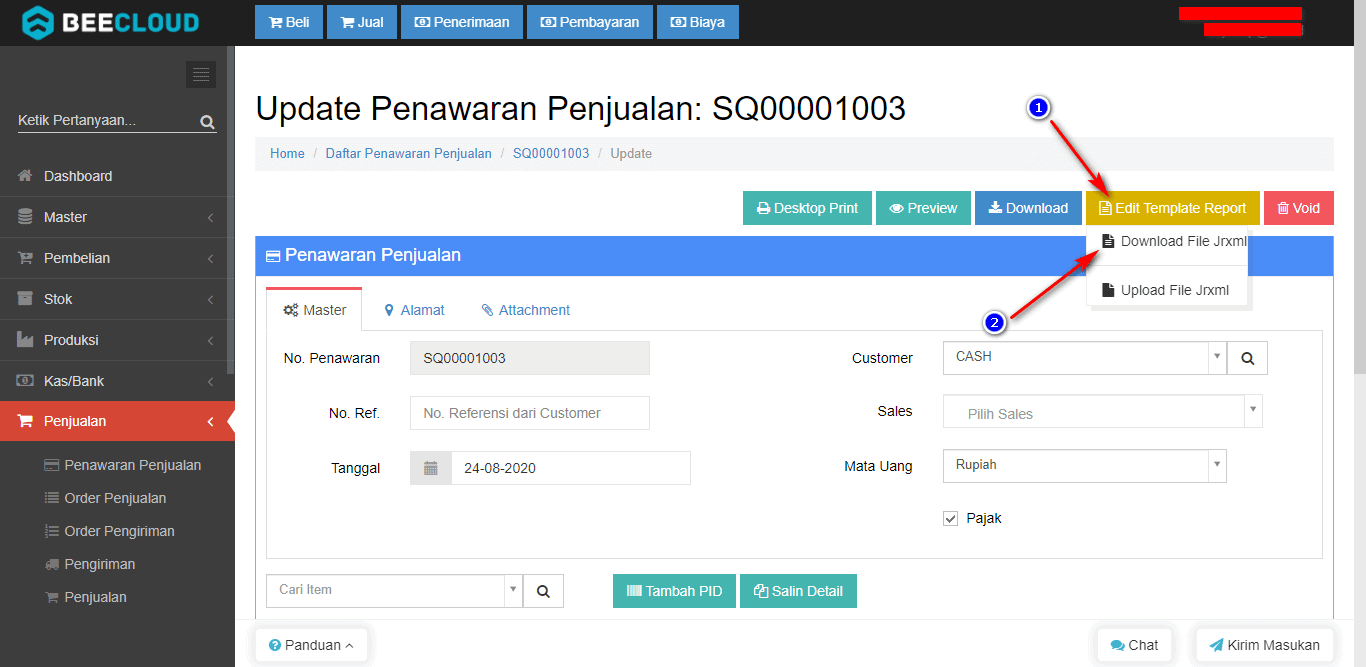Click the search magnifier icon in the sidebar
The height and width of the screenshot is (667, 1366).
(x=207, y=122)
